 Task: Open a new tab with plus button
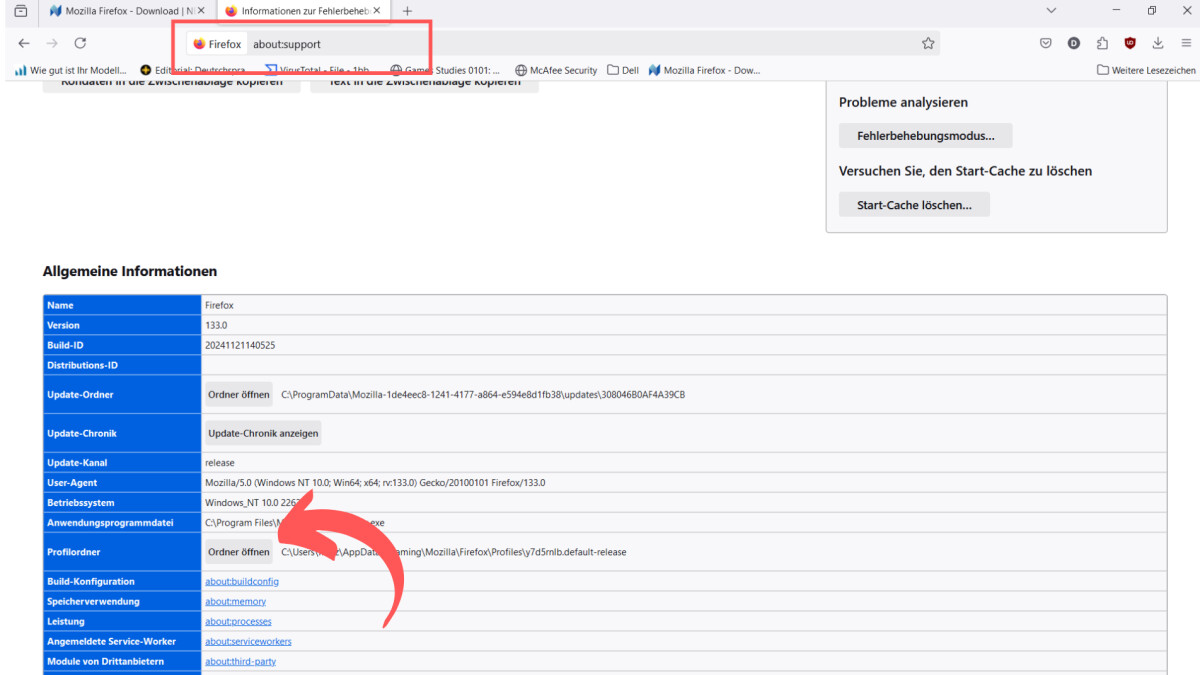tap(407, 11)
